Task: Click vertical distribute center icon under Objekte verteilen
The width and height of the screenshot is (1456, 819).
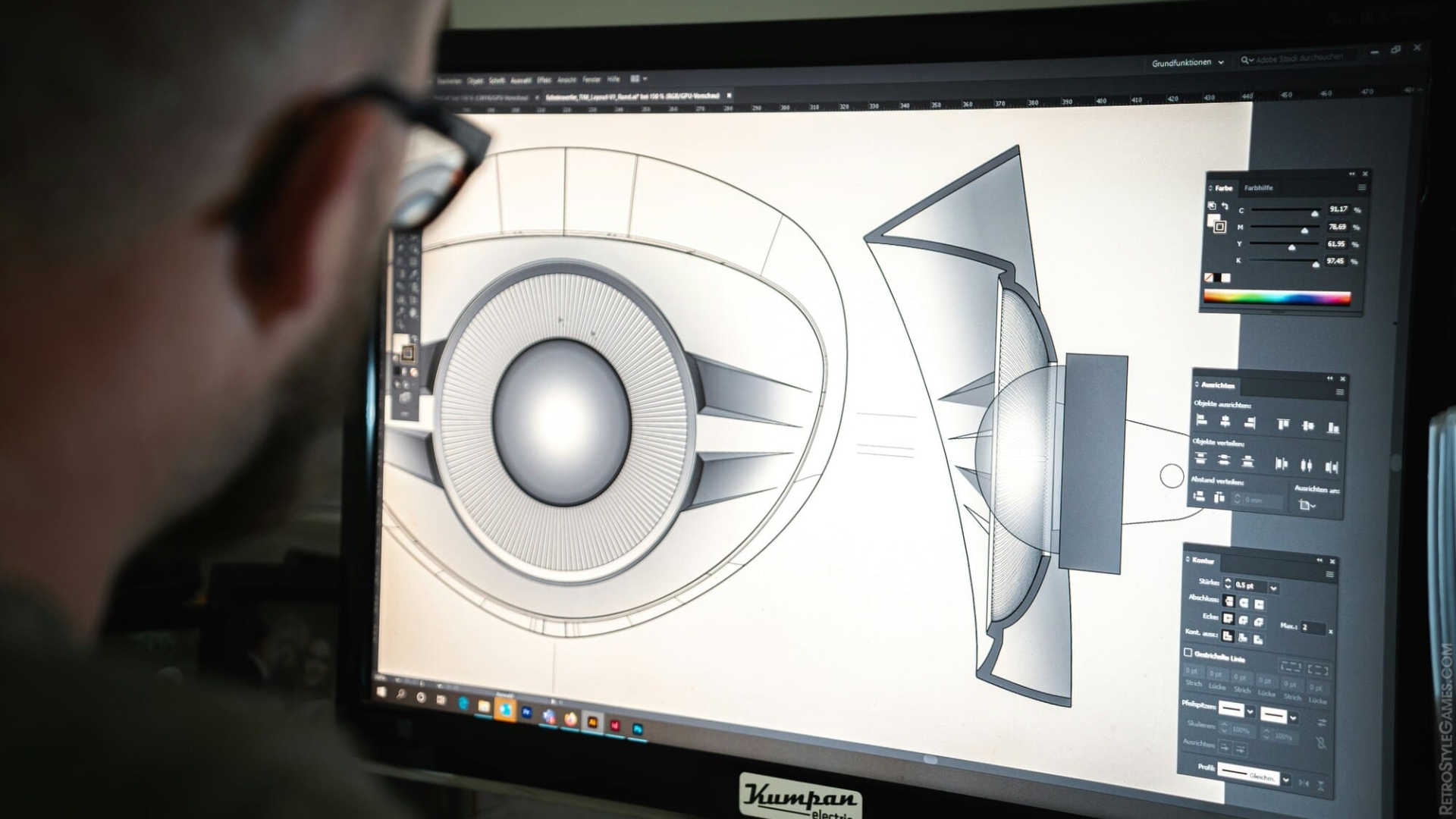Action: (x=1223, y=460)
